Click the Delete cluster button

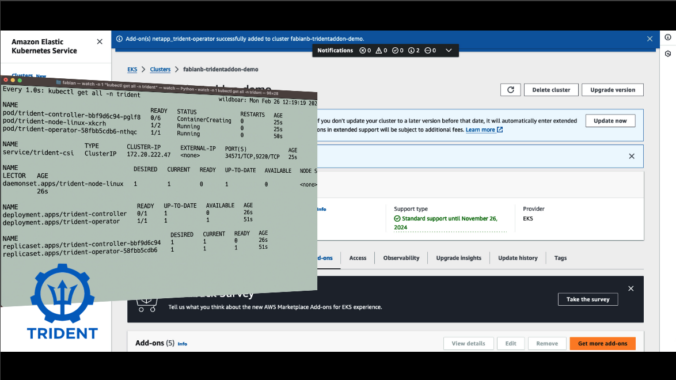coord(551,90)
